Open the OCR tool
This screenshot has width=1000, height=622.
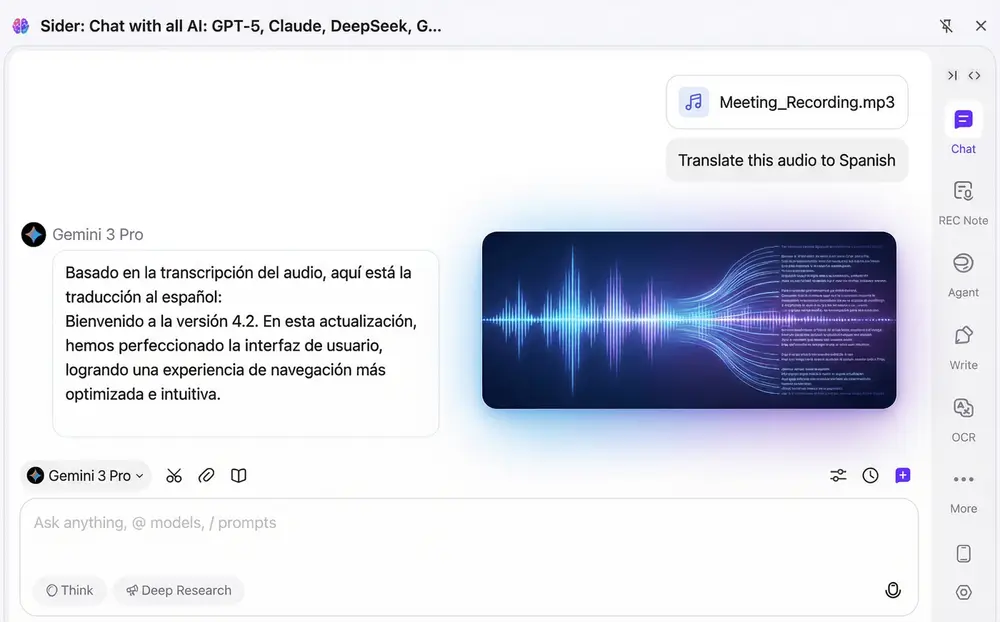tap(963, 419)
